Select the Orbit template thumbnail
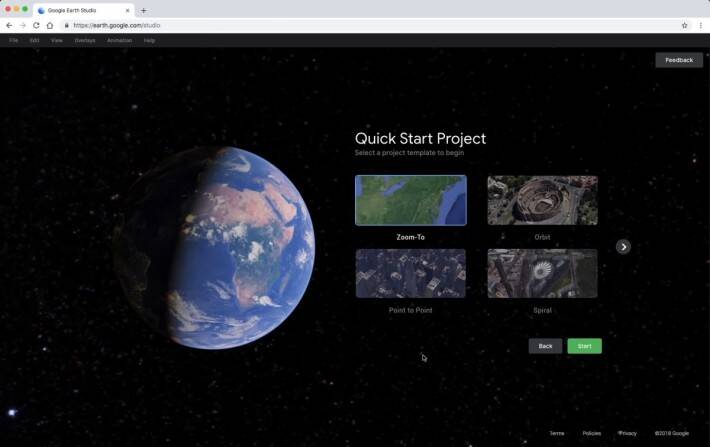Viewport: 710px width, 447px height. [542, 200]
